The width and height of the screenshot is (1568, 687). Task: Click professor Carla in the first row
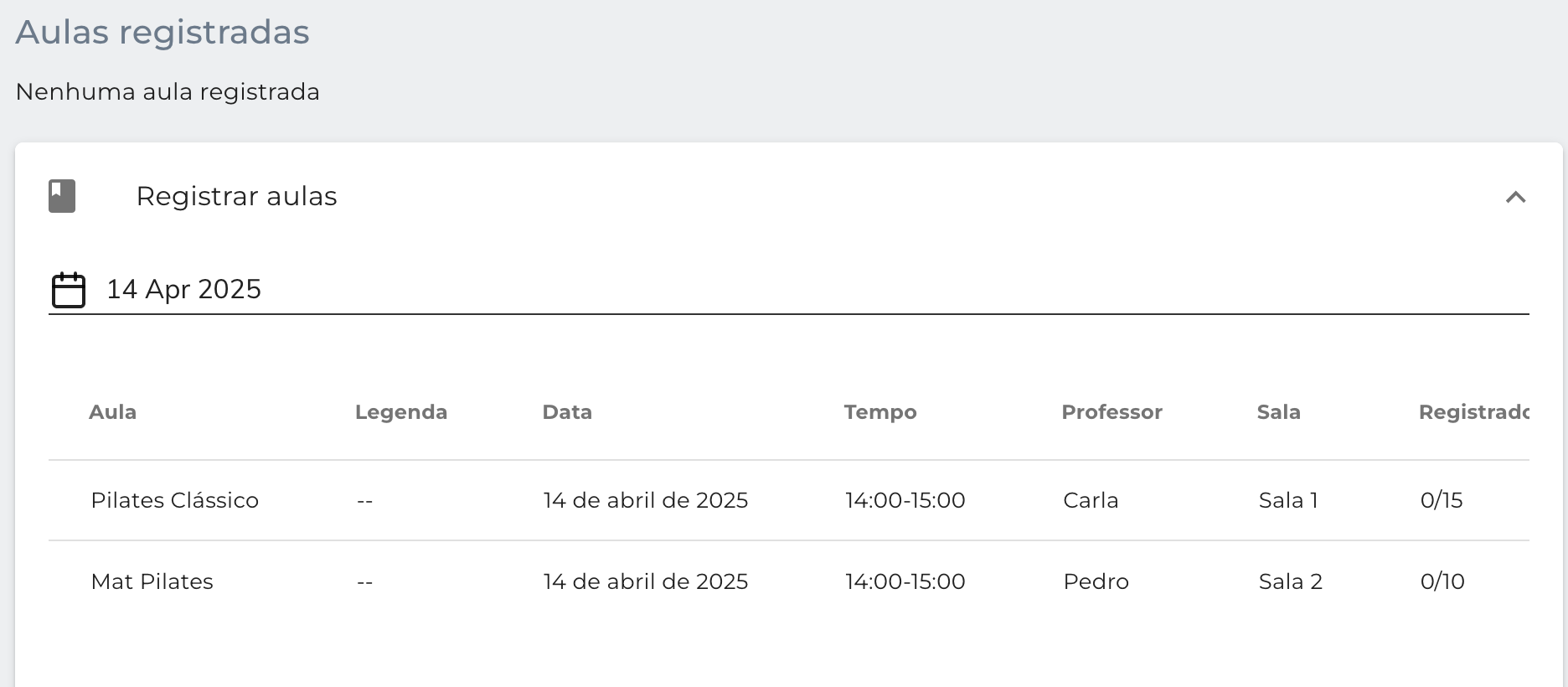[1091, 500]
